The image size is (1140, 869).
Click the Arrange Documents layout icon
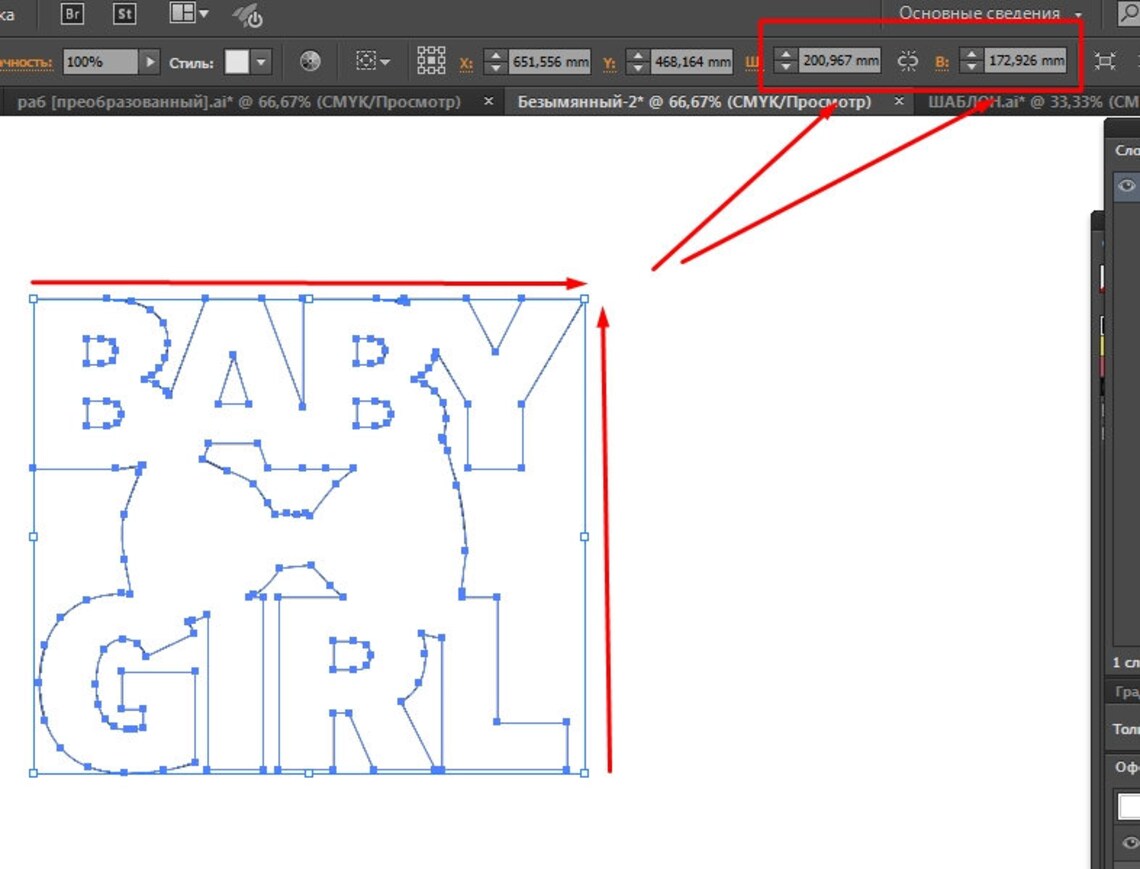(x=182, y=13)
